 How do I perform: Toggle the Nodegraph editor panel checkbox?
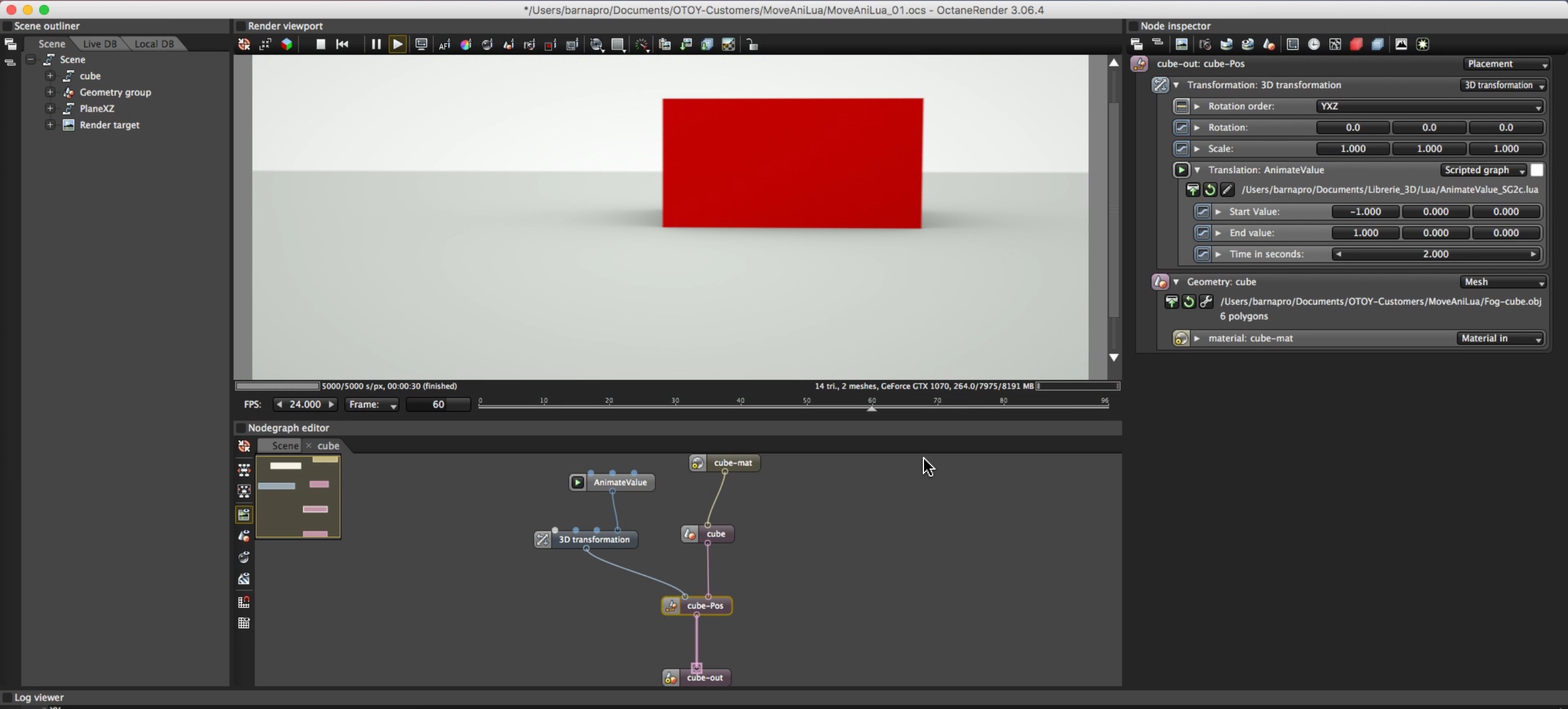coord(241,428)
